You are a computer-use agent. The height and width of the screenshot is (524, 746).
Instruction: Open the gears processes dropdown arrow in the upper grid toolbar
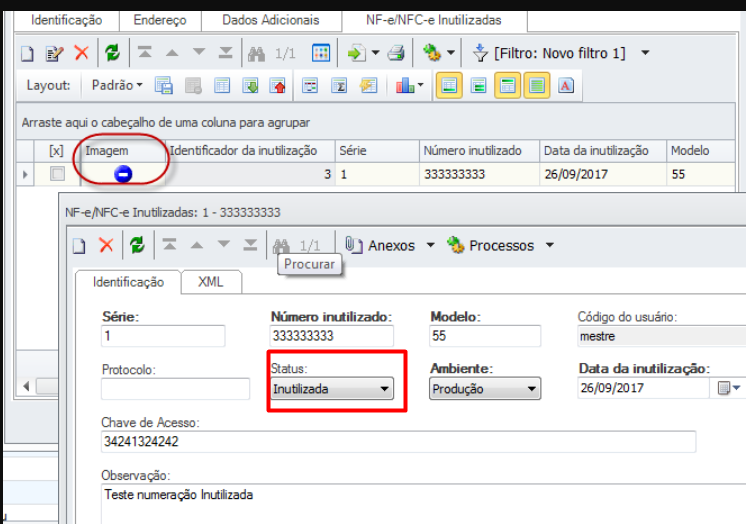tap(451, 53)
